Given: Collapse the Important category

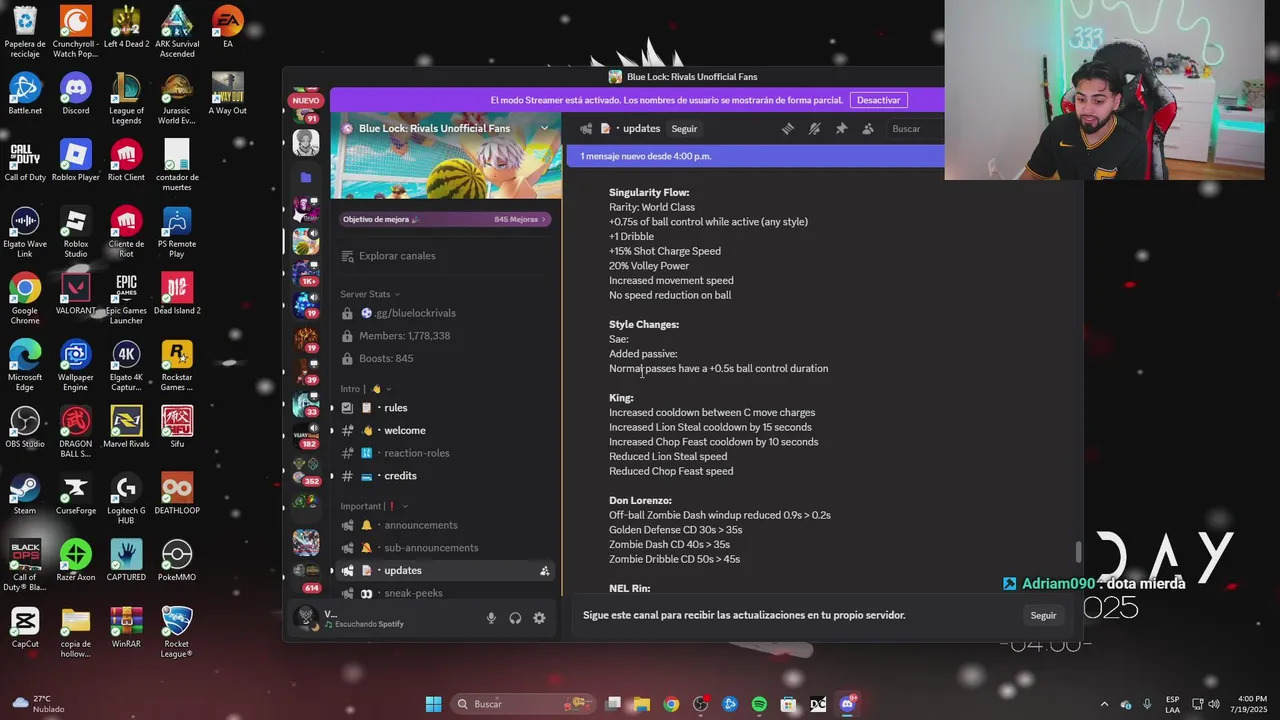Looking at the screenshot, I should click(x=374, y=506).
